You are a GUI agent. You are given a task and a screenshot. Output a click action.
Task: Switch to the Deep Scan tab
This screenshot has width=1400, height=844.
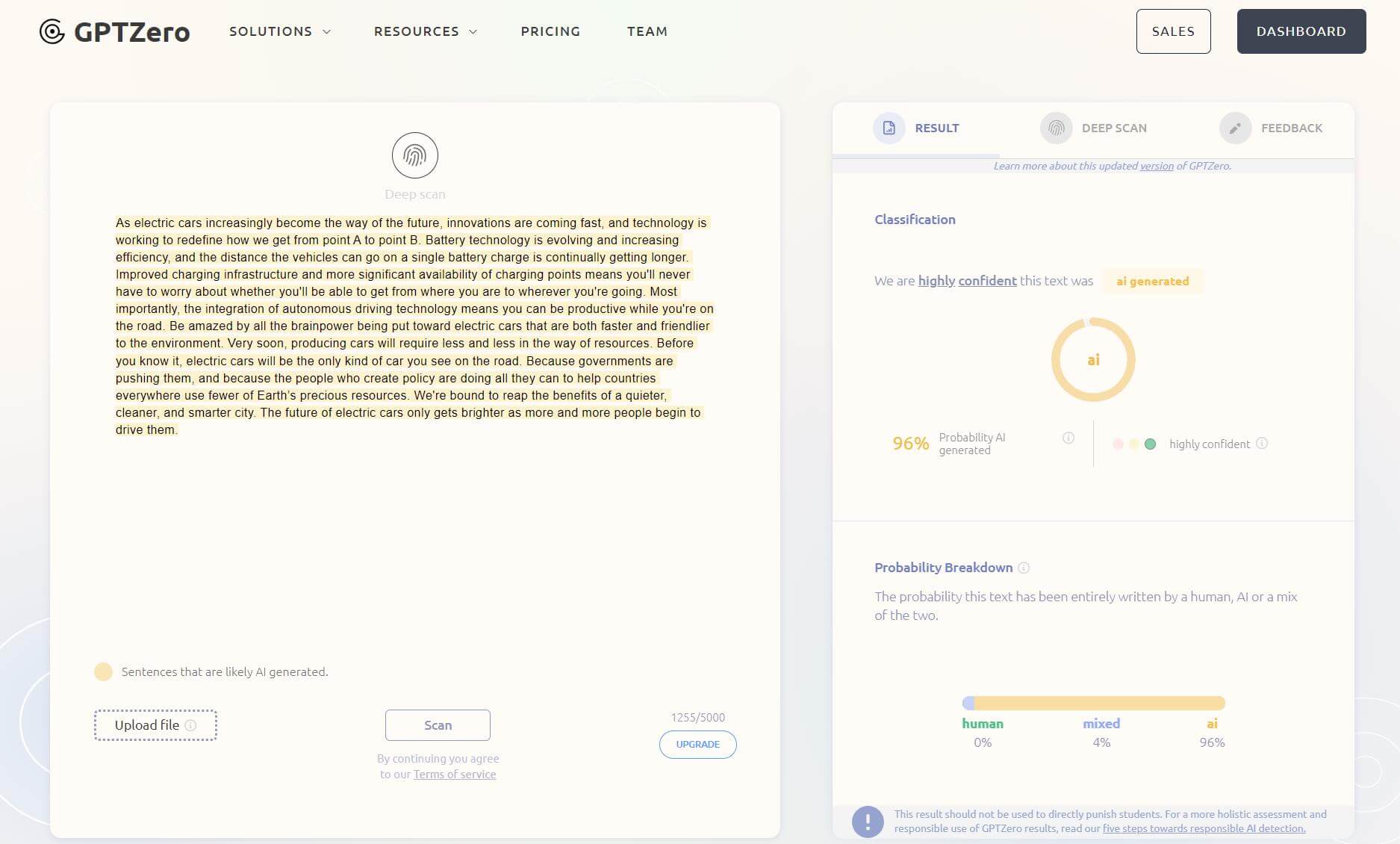(1094, 128)
